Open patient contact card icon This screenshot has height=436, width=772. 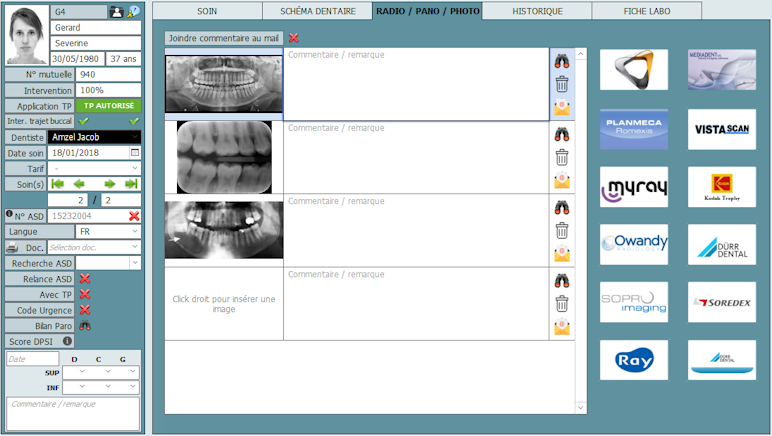point(116,12)
